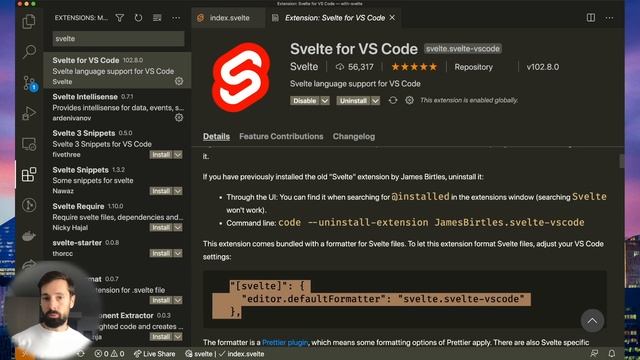
Task: Click index.svelte status bar entry
Action: click(x=242, y=354)
